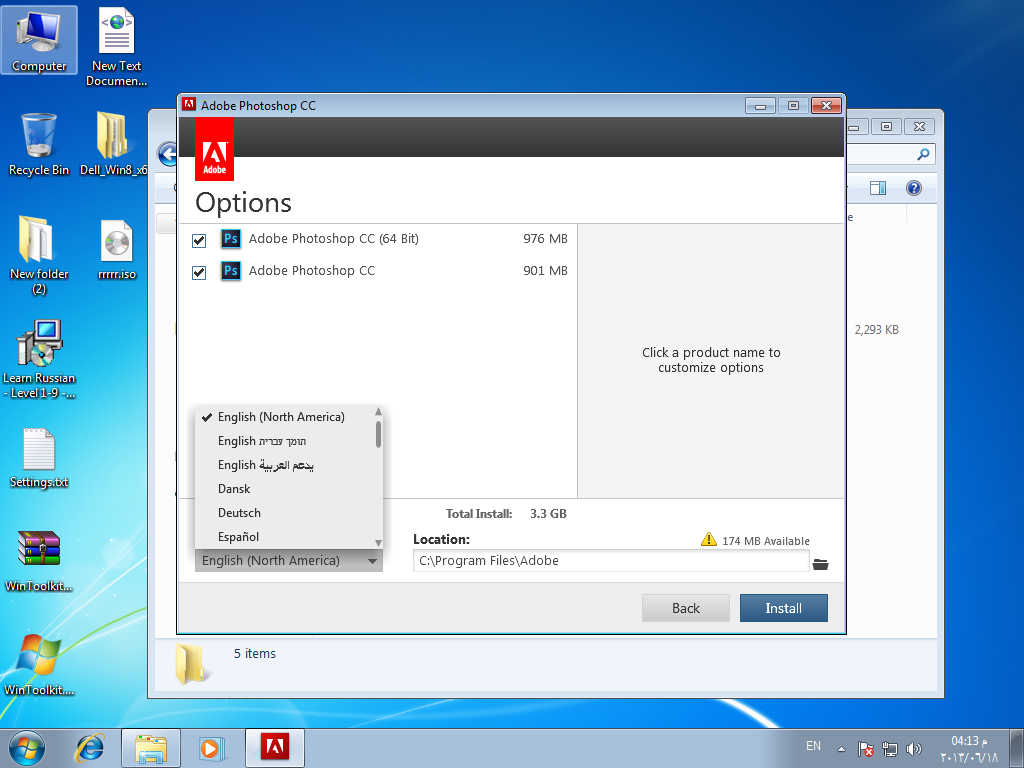Select the Recycle Bin desktop icon

pos(39,144)
